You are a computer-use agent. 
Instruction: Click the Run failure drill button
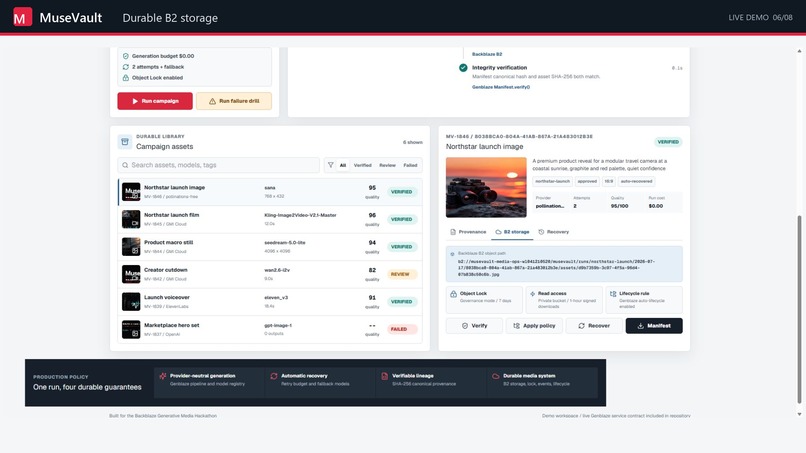pyautogui.click(x=234, y=101)
